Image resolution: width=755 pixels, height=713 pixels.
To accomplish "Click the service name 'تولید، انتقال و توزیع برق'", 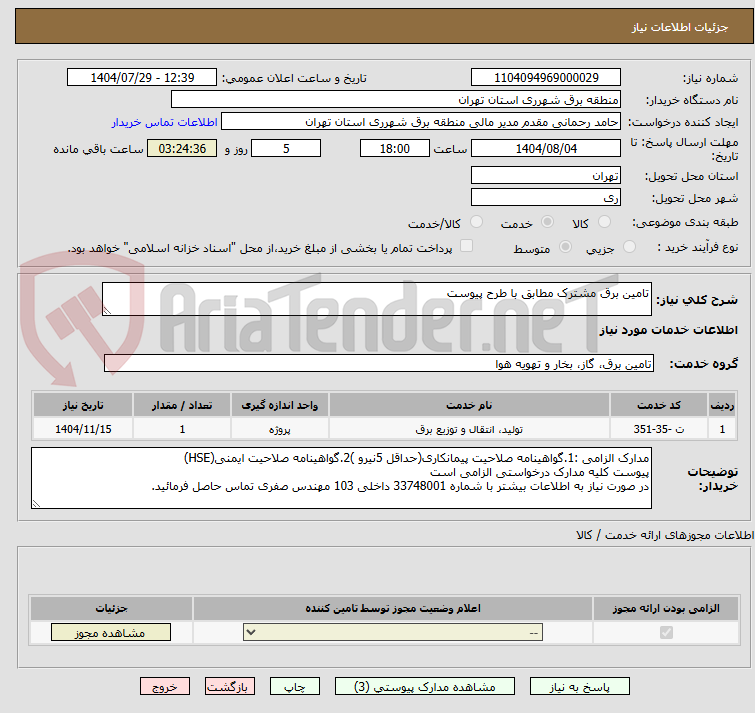I will click(469, 429).
